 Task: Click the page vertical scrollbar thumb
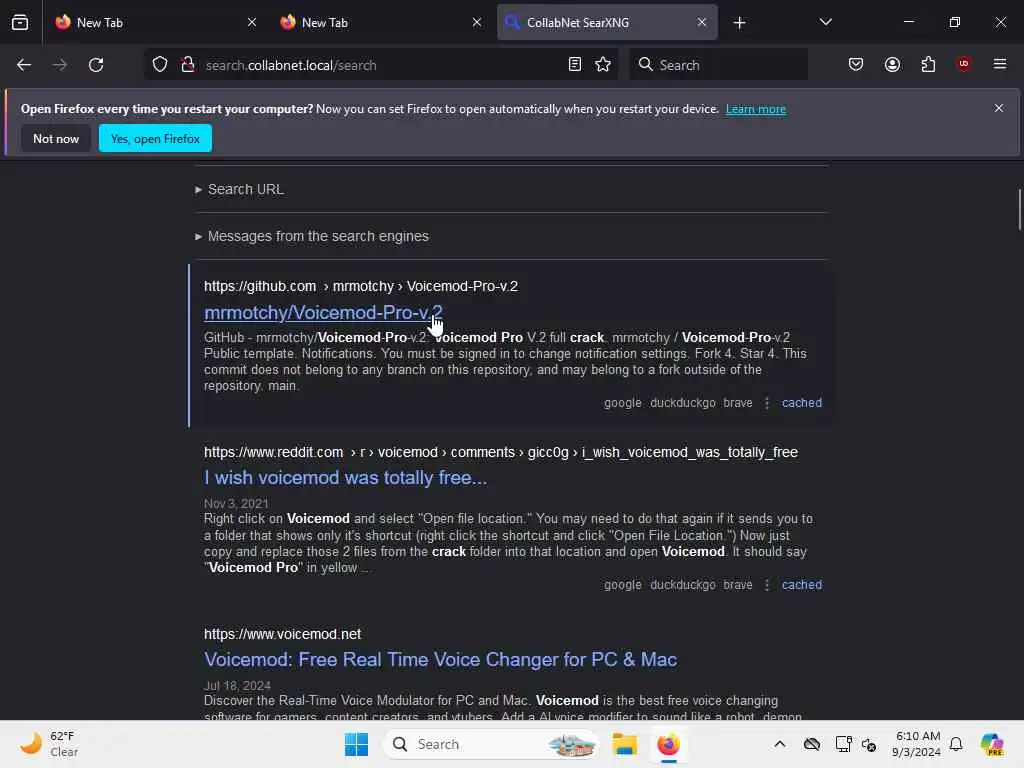click(x=1019, y=209)
